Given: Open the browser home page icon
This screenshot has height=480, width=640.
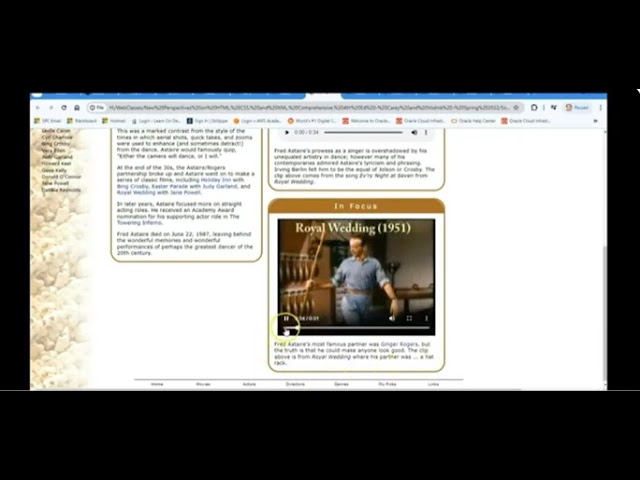Looking at the screenshot, I should [x=77, y=108].
